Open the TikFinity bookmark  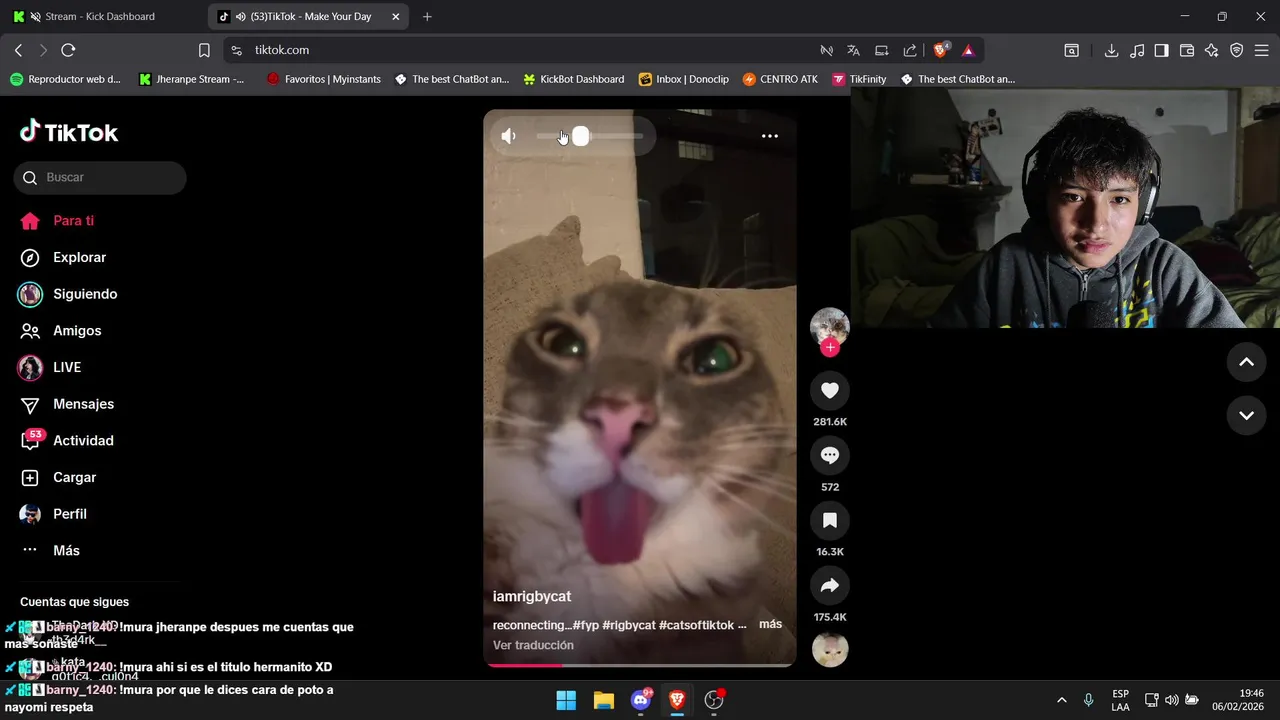(859, 79)
